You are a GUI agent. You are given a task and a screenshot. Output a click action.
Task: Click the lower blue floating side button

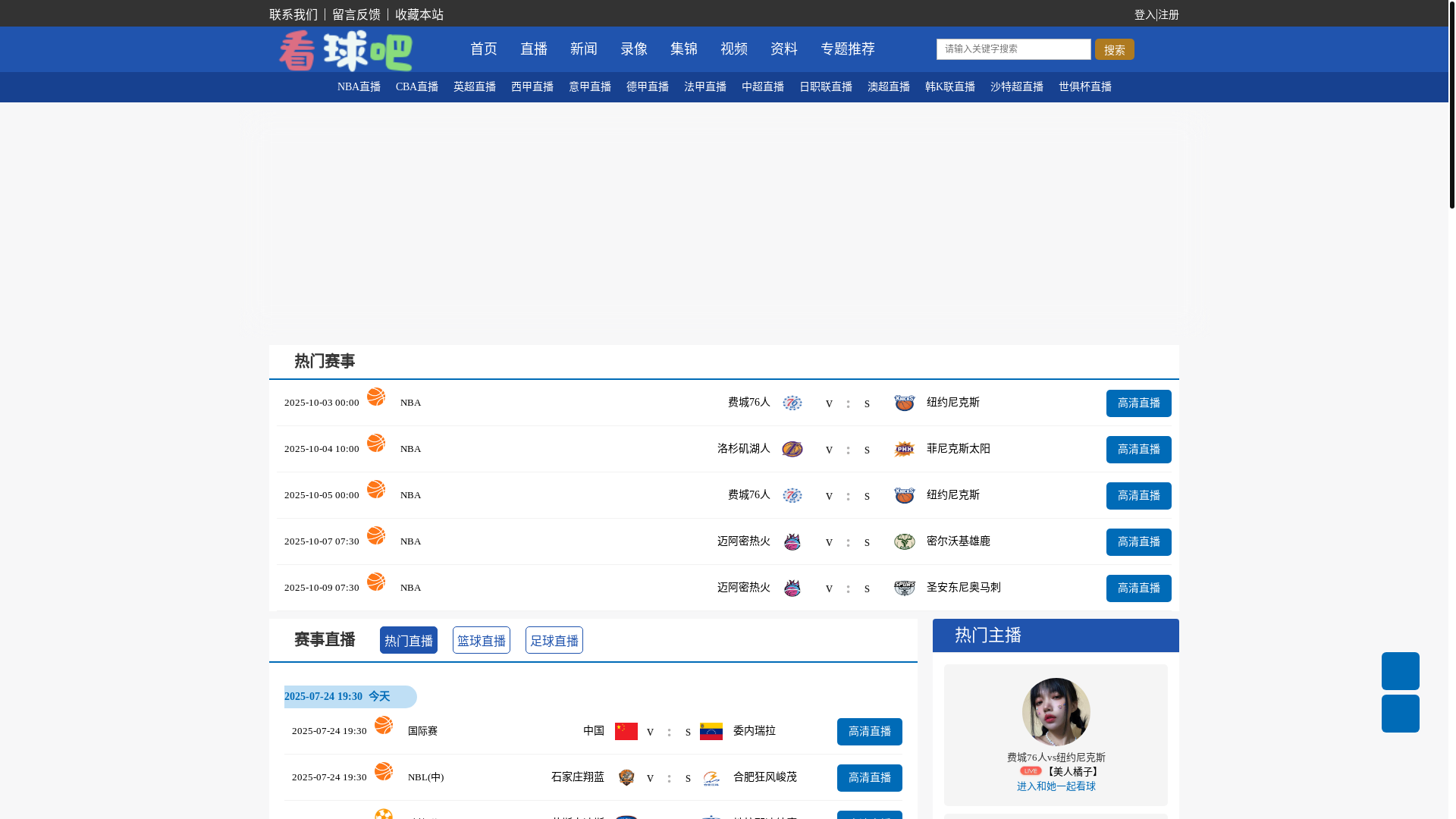(x=1401, y=714)
